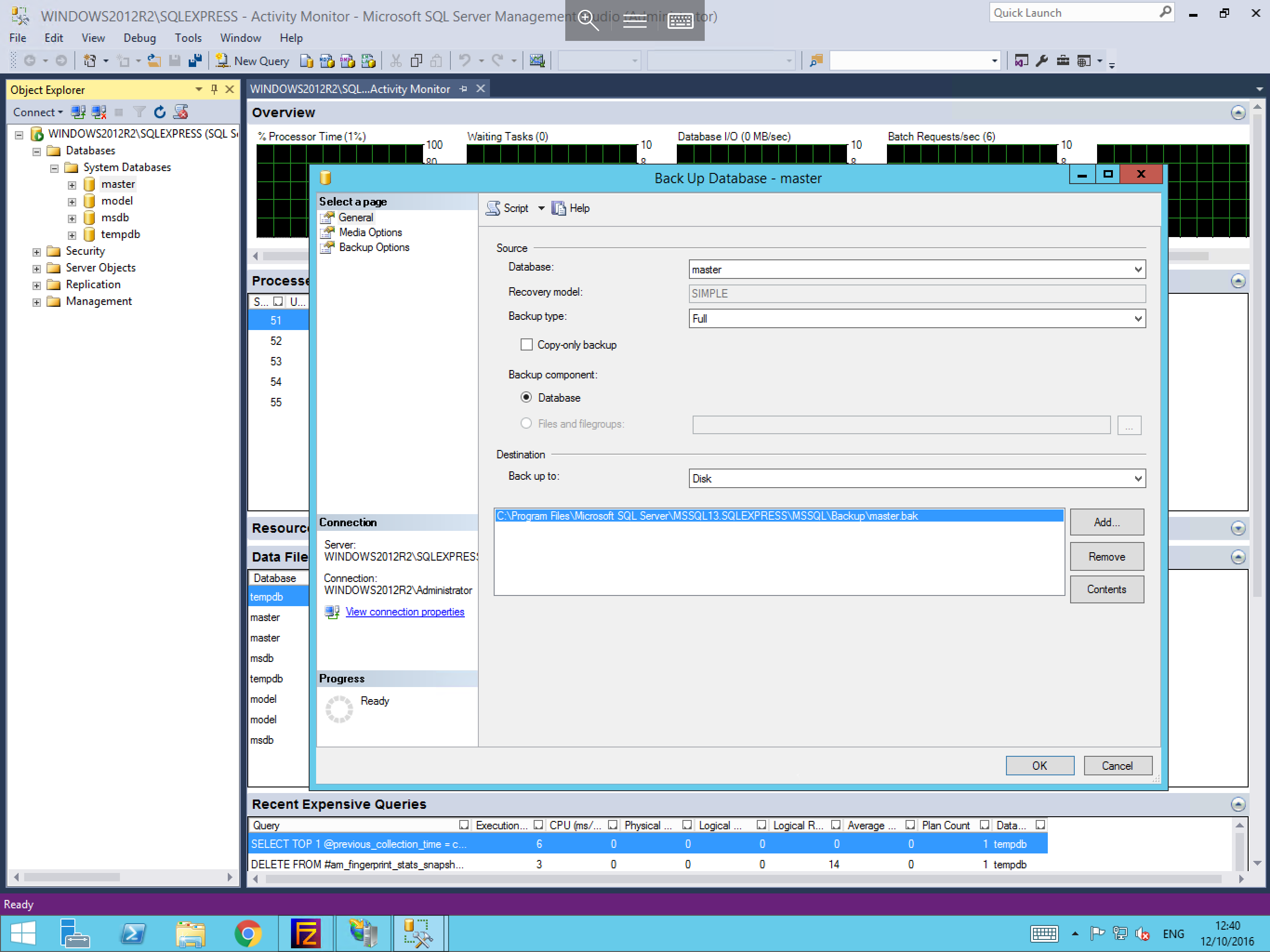The width and height of the screenshot is (1270, 952).
Task: Pin the Object Explorer panel
Action: coord(214,89)
